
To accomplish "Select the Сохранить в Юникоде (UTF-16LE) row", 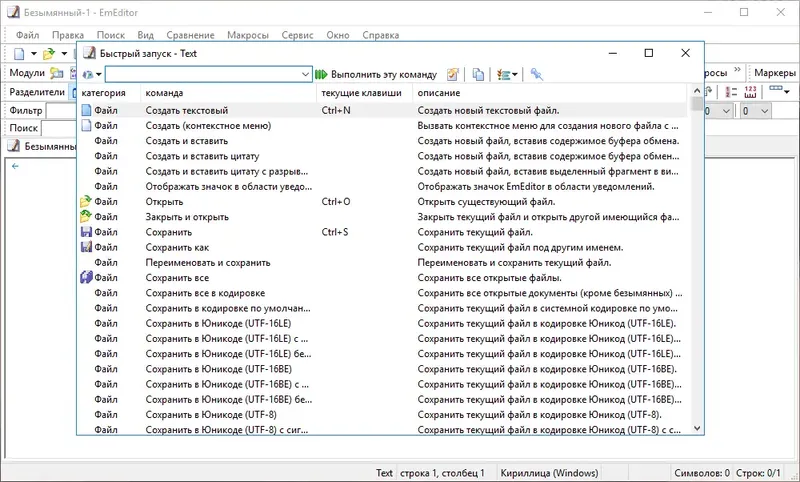I will [382, 323].
